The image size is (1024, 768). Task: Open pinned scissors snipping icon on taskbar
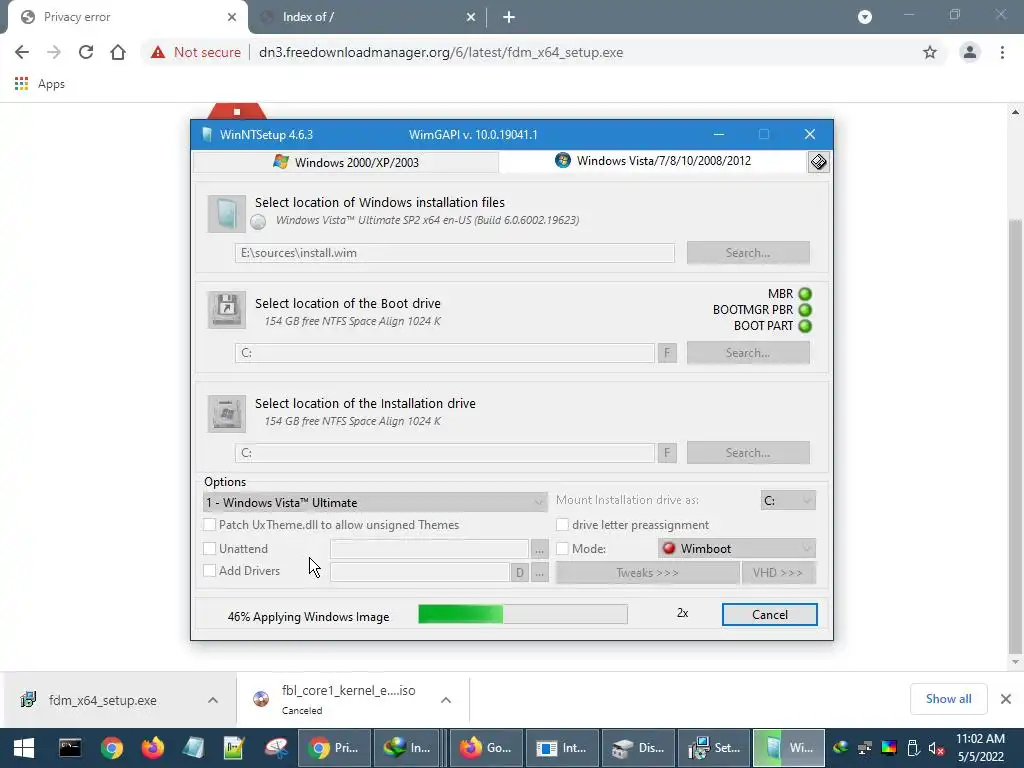coord(276,748)
